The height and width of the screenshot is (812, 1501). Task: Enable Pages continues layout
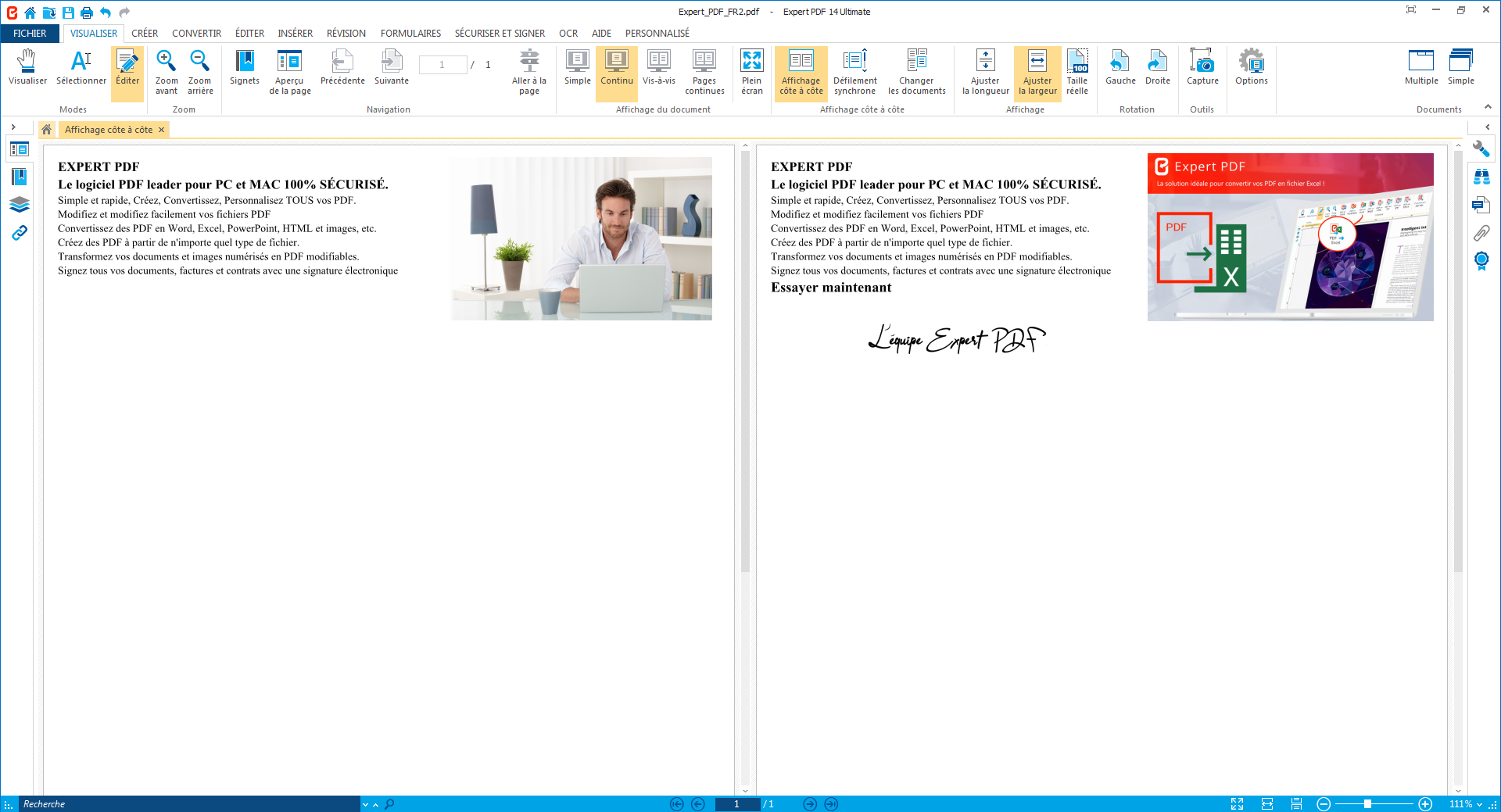tap(704, 73)
